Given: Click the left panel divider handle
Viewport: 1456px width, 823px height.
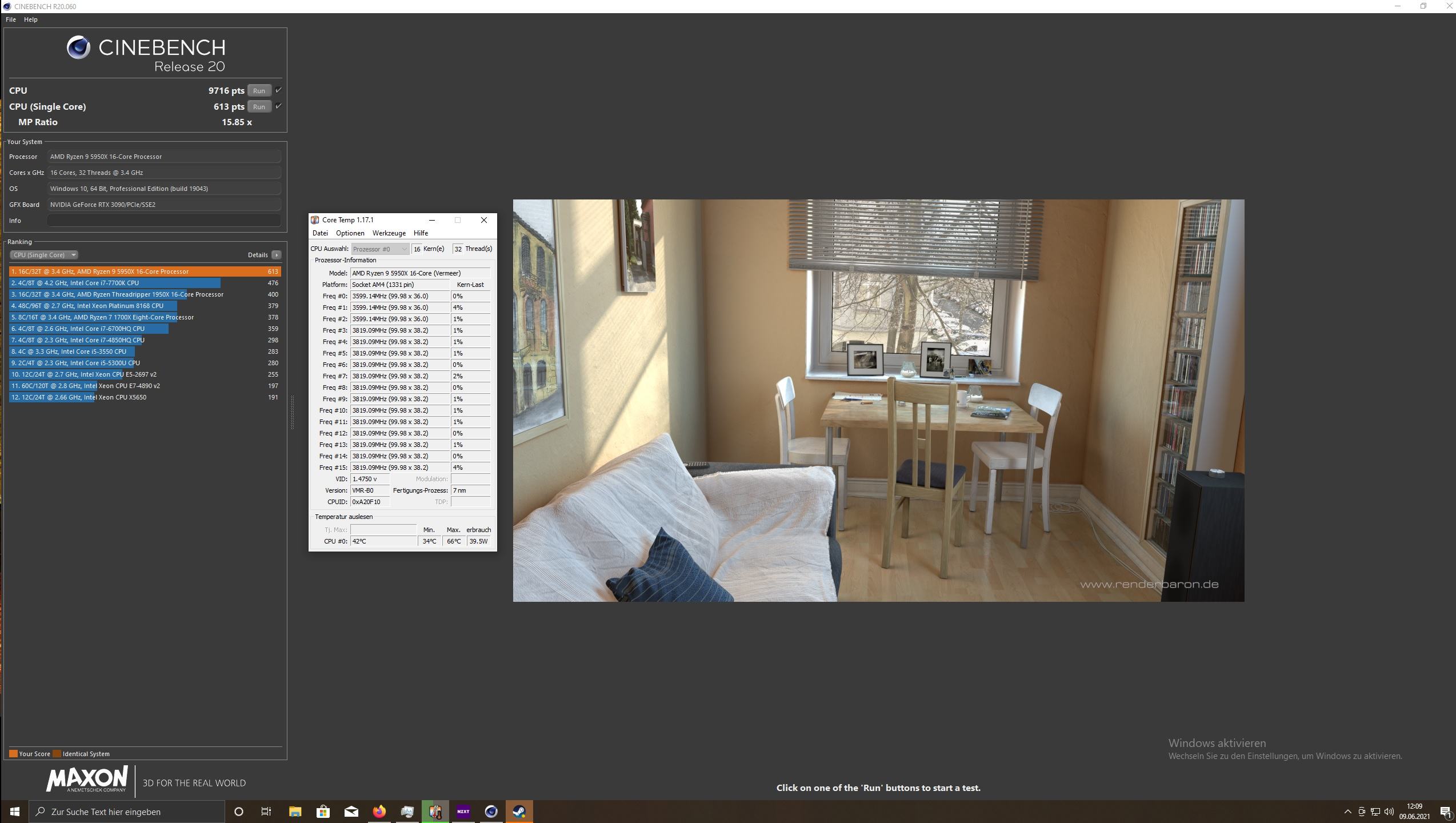Looking at the screenshot, I should (x=292, y=411).
